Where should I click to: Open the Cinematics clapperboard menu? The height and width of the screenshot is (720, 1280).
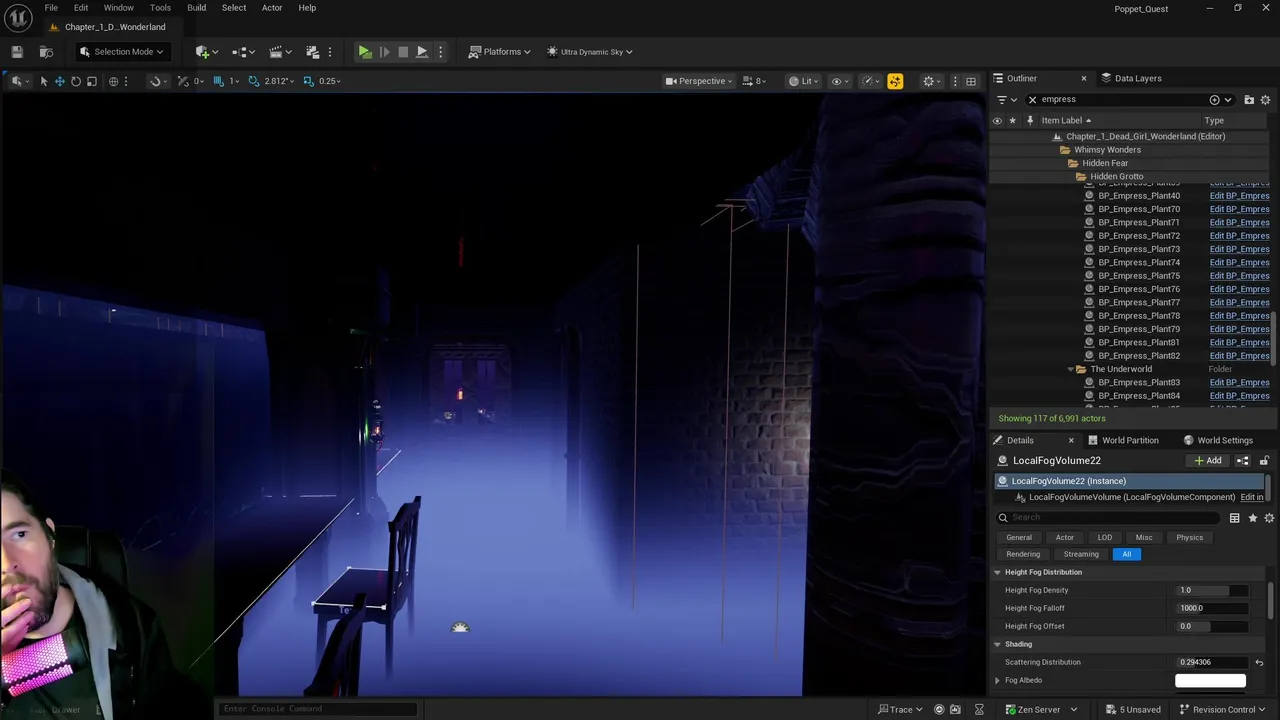280,52
